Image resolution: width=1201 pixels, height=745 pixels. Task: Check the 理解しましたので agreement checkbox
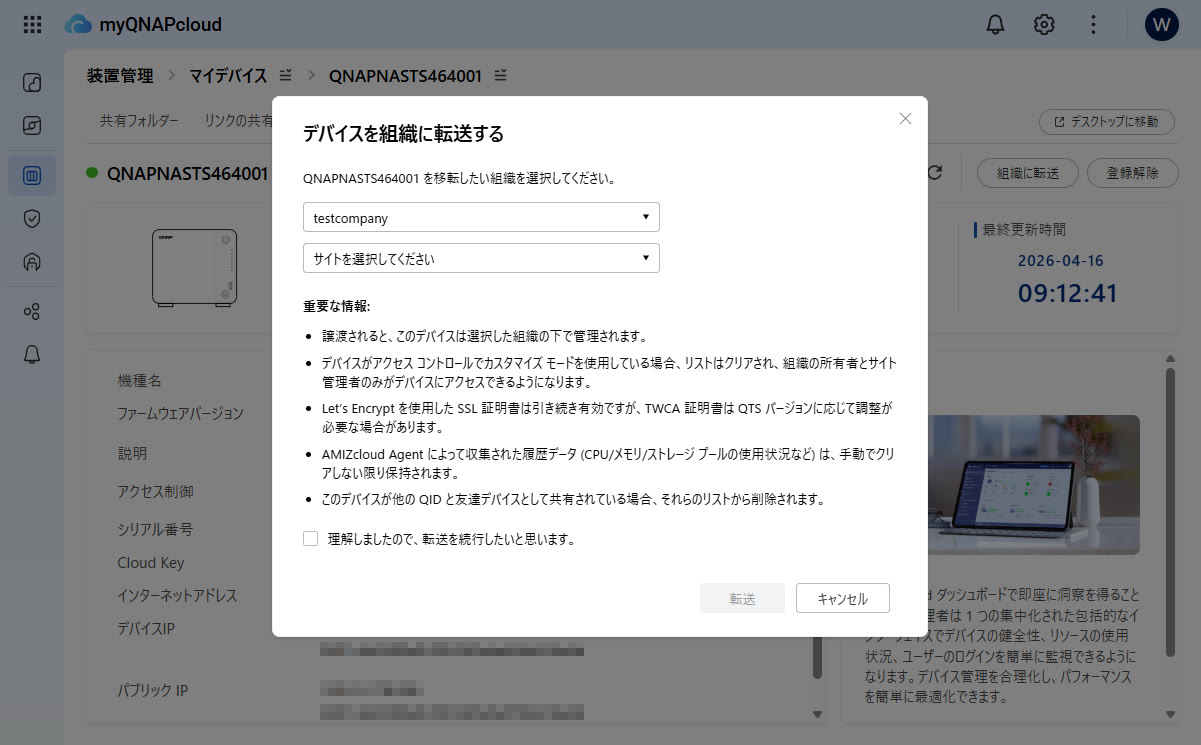tap(311, 539)
